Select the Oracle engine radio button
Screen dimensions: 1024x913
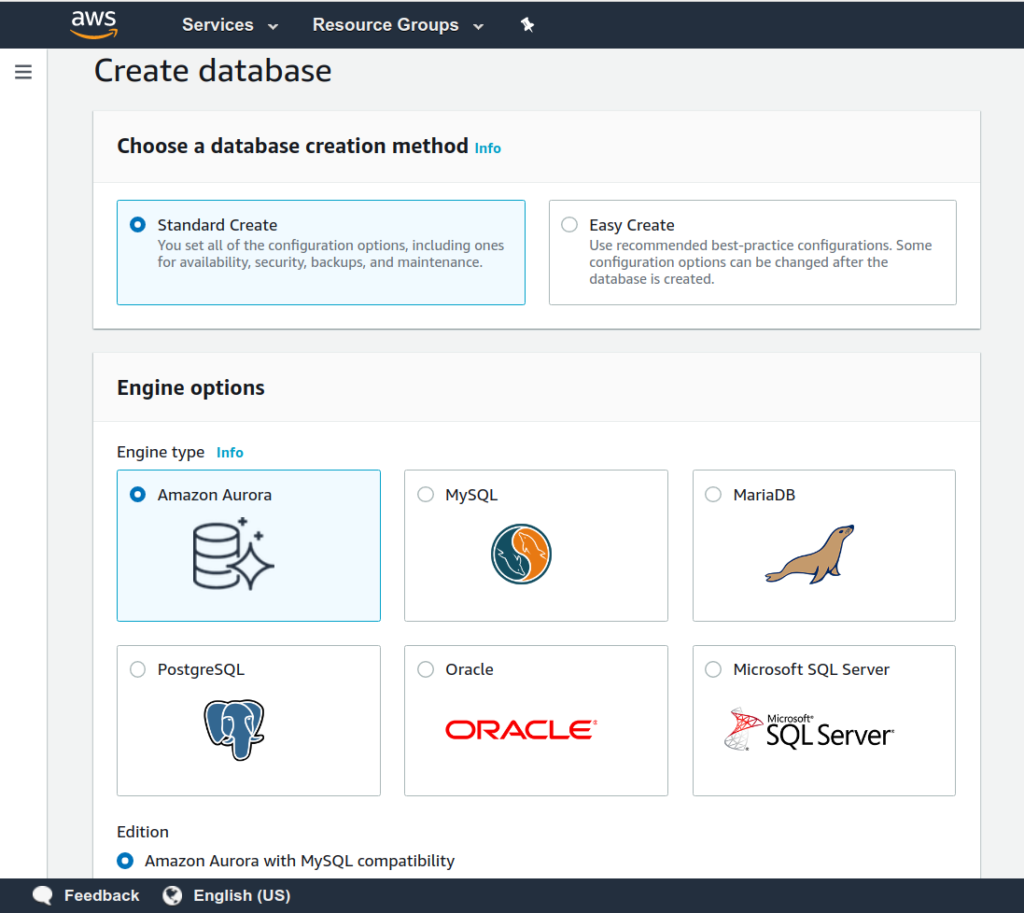pyautogui.click(x=426, y=669)
